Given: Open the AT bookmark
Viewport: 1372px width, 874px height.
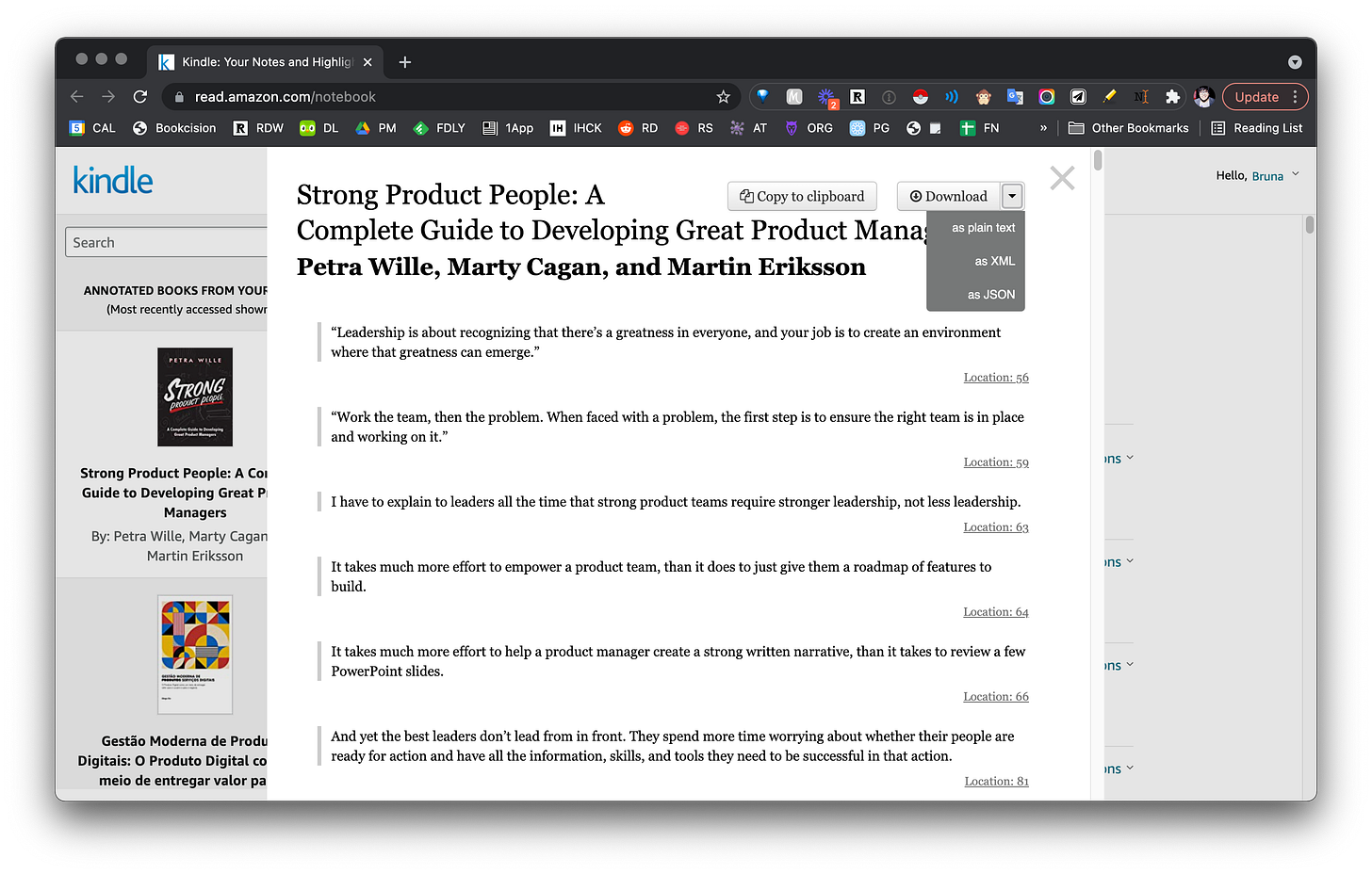Looking at the screenshot, I should pos(749,128).
